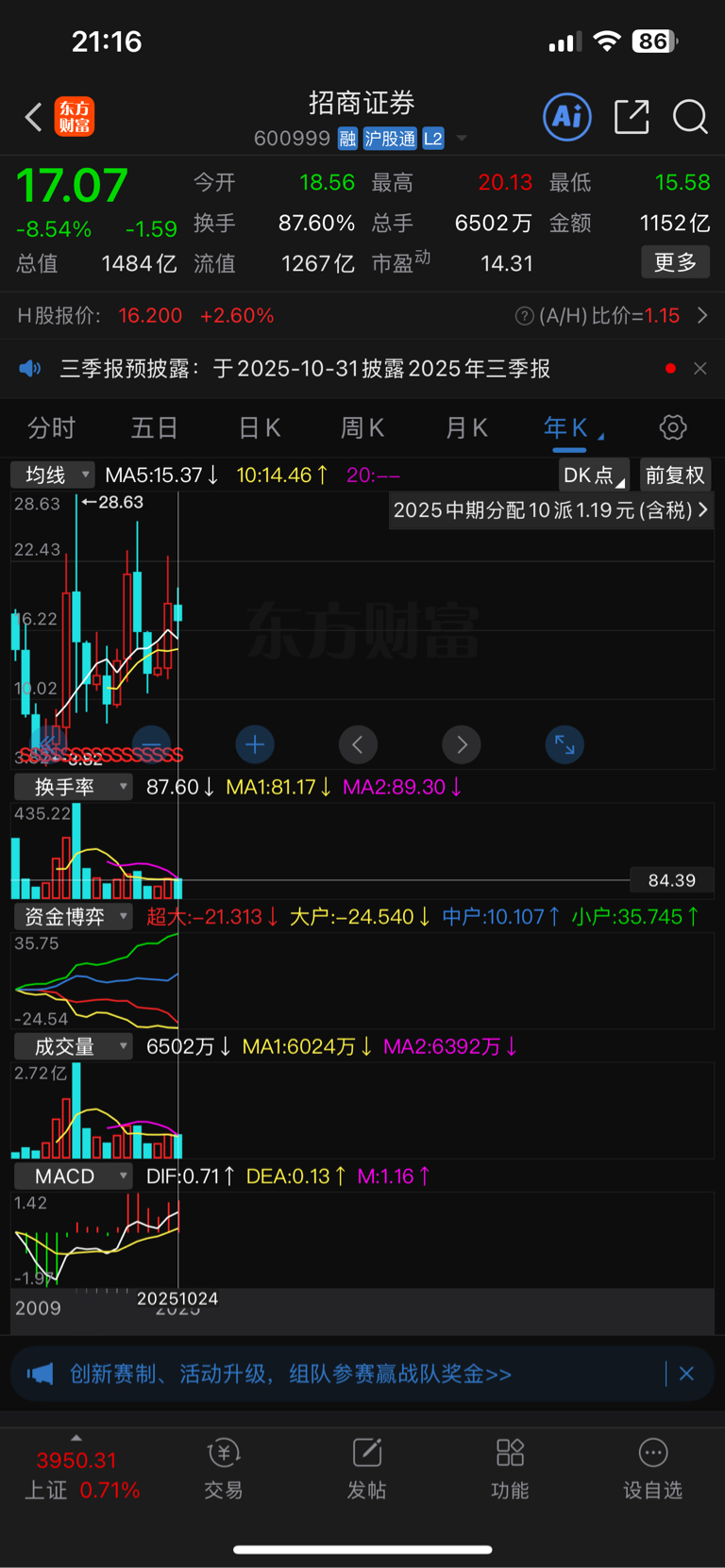The height and width of the screenshot is (1568, 725).
Task: Tap the announcement speaker icon
Action: click(x=30, y=368)
